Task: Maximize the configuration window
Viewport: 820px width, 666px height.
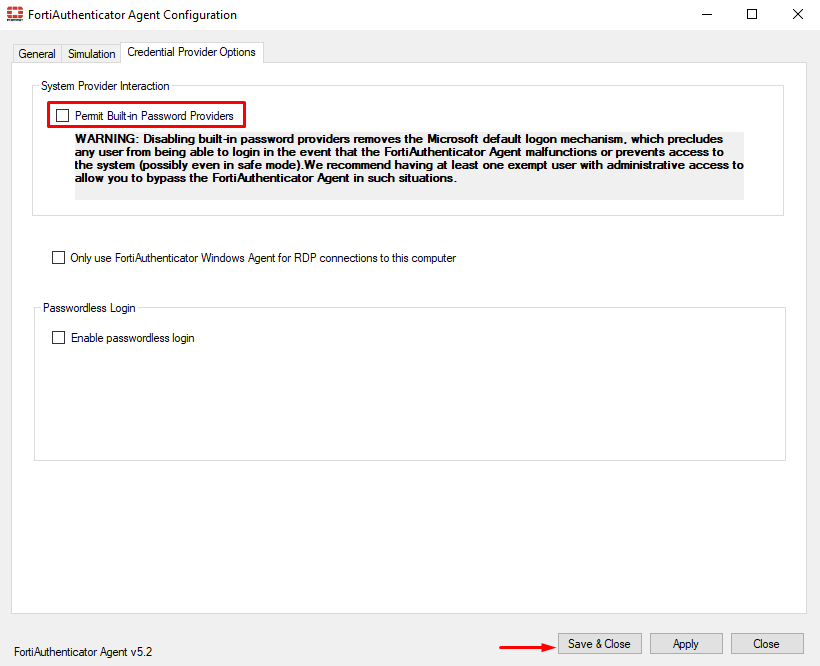Action: tap(753, 14)
